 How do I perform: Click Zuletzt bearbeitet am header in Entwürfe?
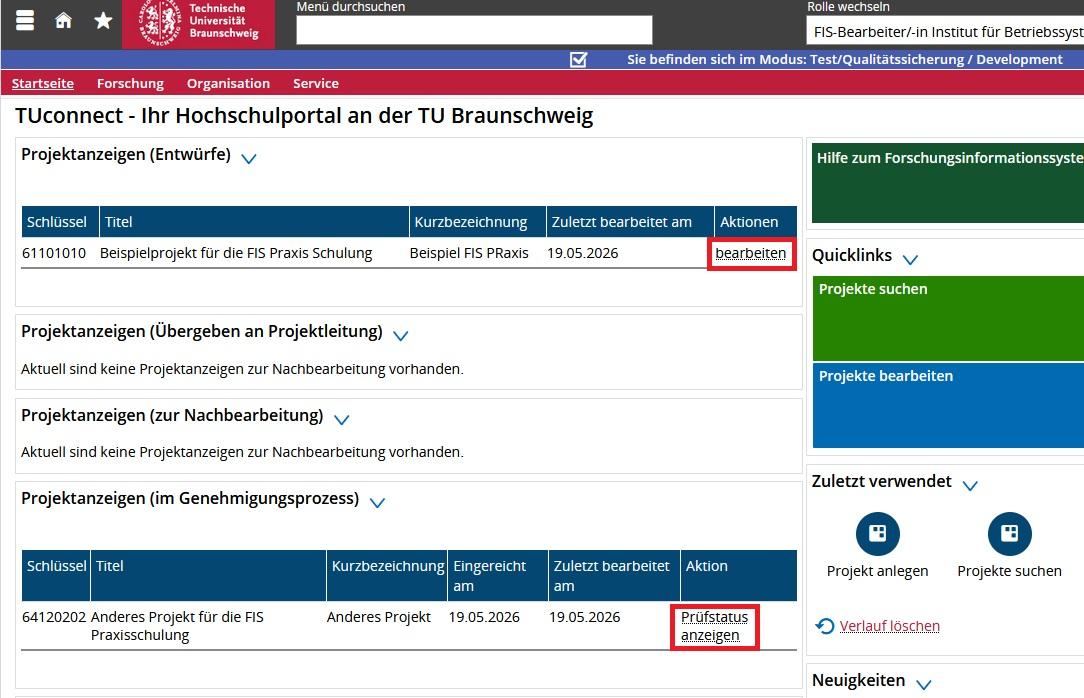tap(630, 222)
